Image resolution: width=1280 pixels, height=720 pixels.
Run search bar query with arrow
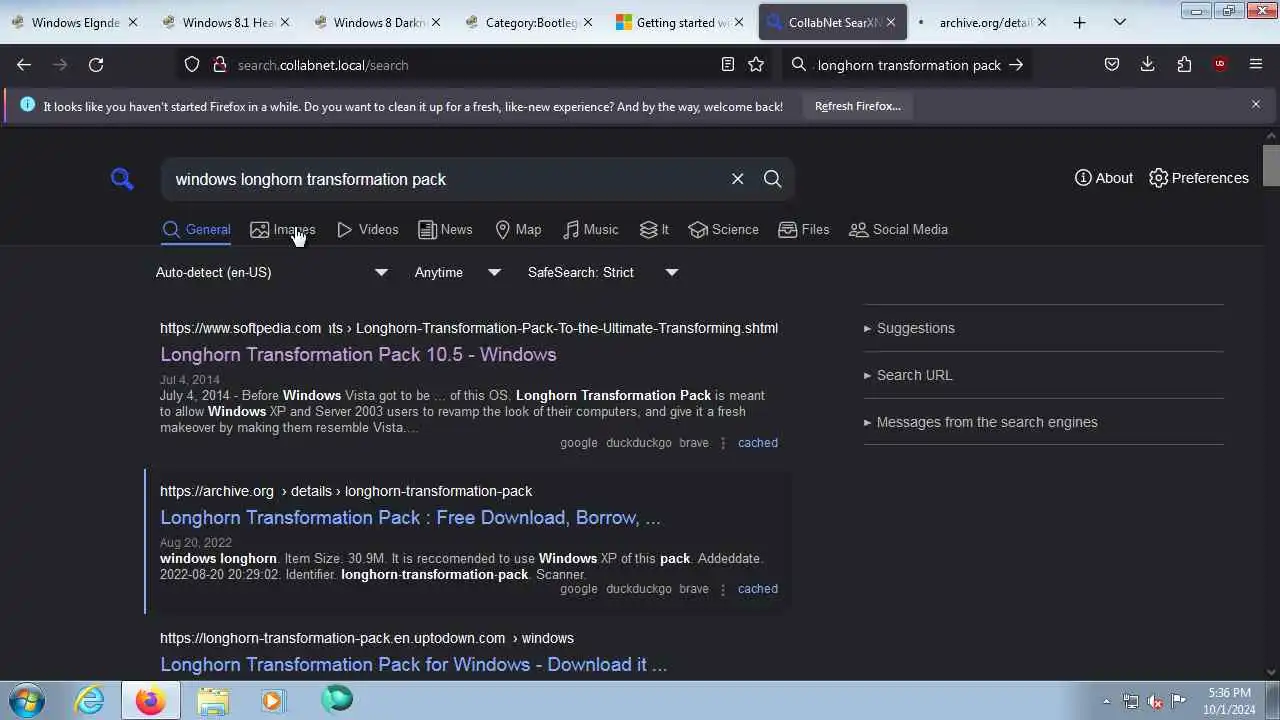tap(1016, 65)
